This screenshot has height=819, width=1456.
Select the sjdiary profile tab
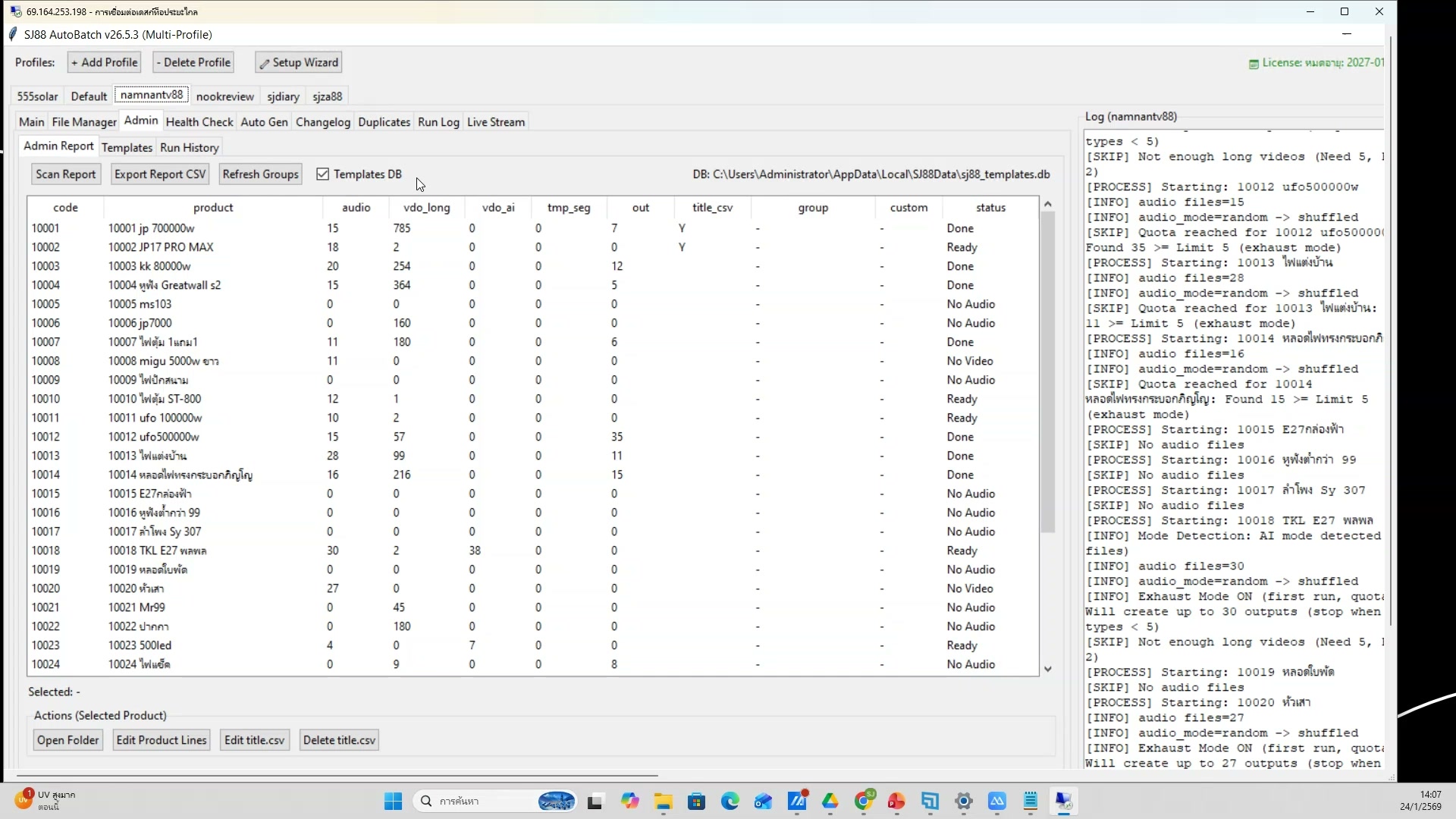(283, 96)
